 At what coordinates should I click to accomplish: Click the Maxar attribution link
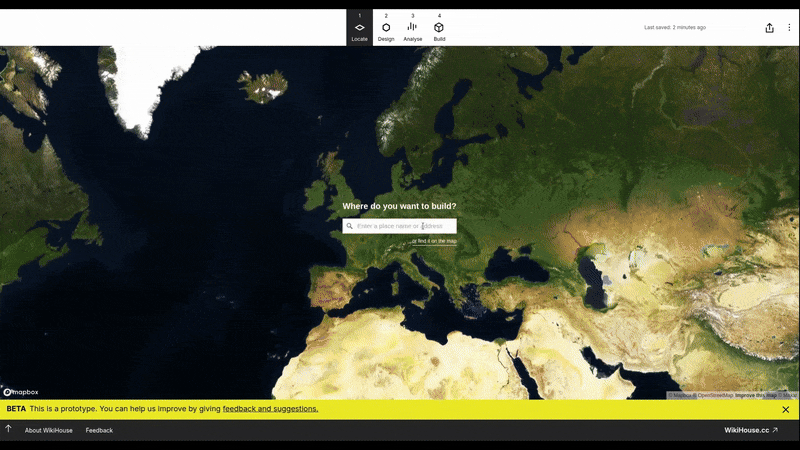[x=789, y=395]
